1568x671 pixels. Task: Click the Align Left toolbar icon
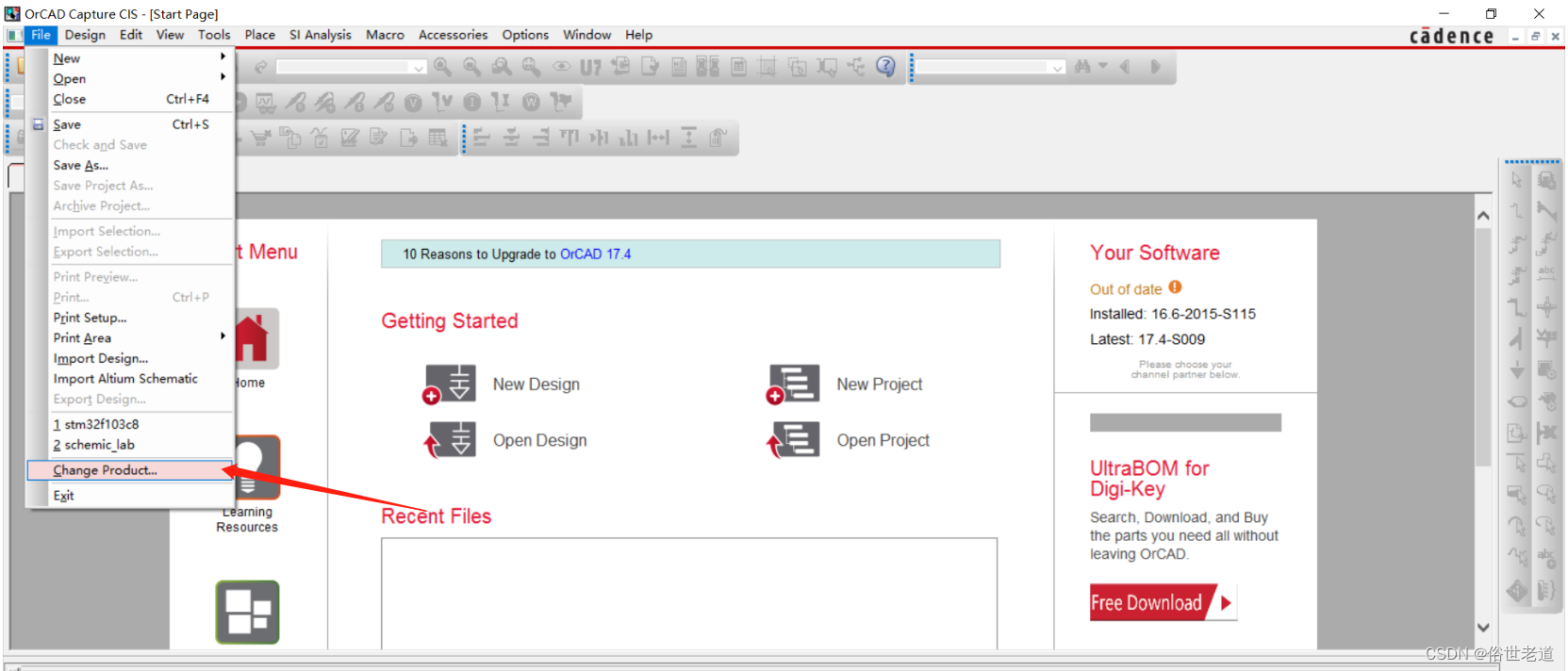[x=482, y=138]
